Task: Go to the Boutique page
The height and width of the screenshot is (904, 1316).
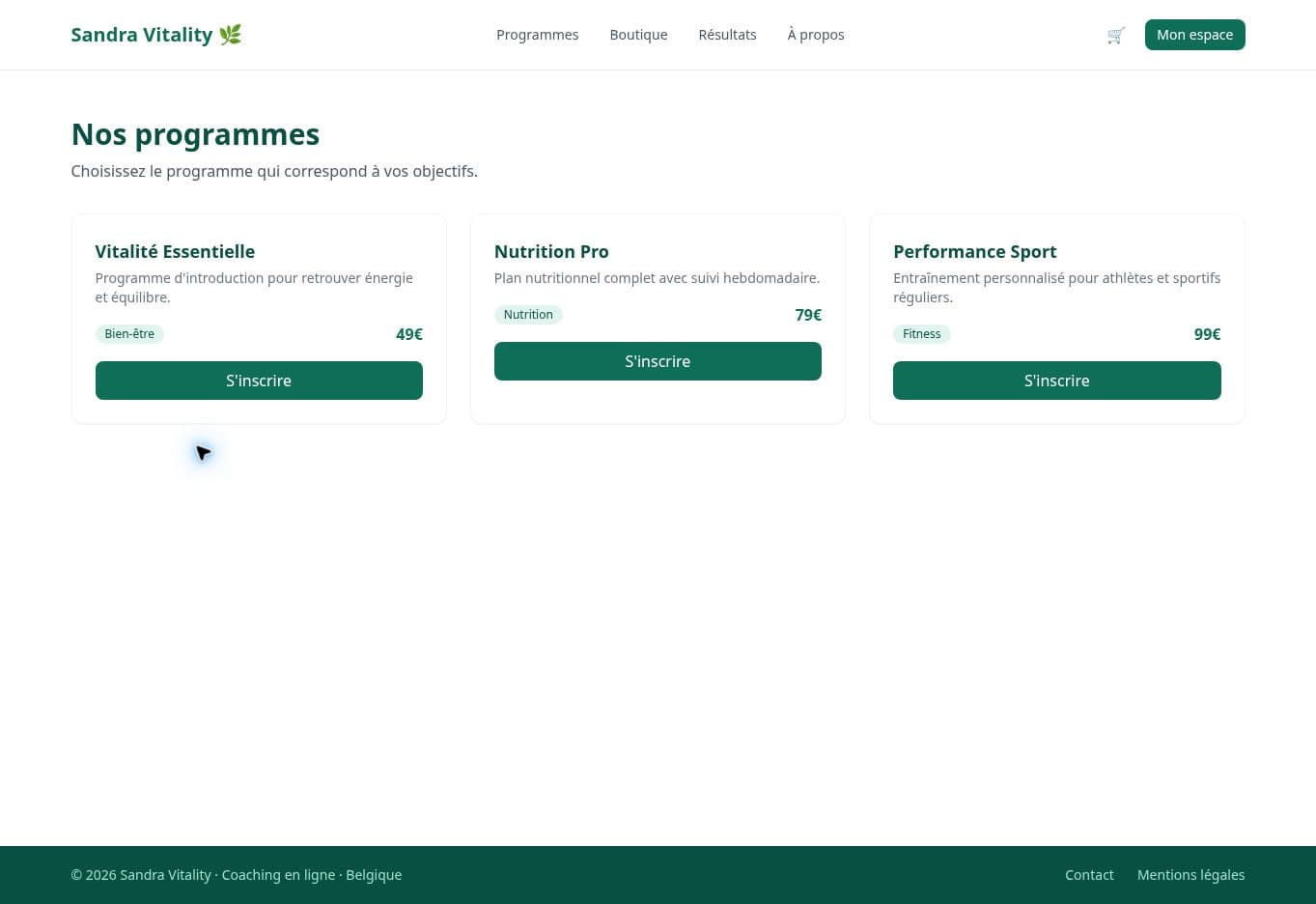Action: click(638, 35)
